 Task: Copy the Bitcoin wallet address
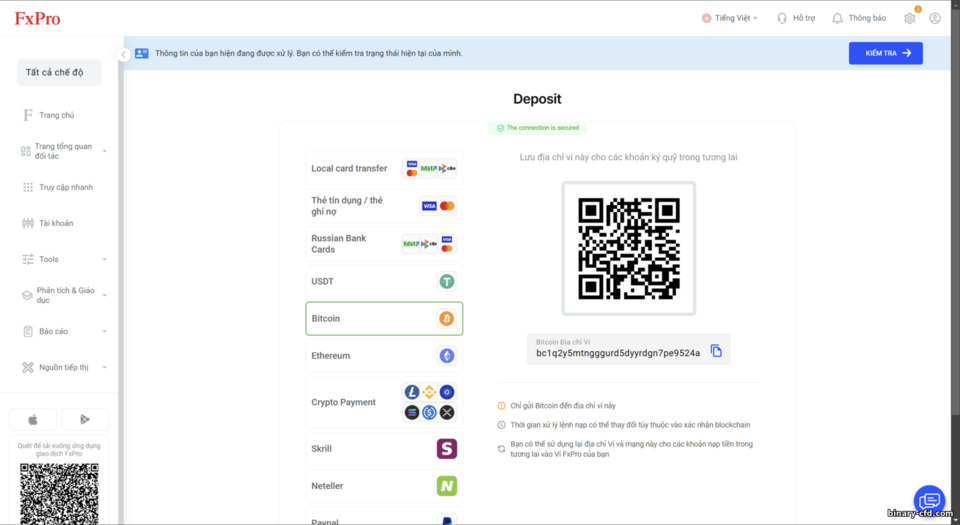tap(716, 351)
